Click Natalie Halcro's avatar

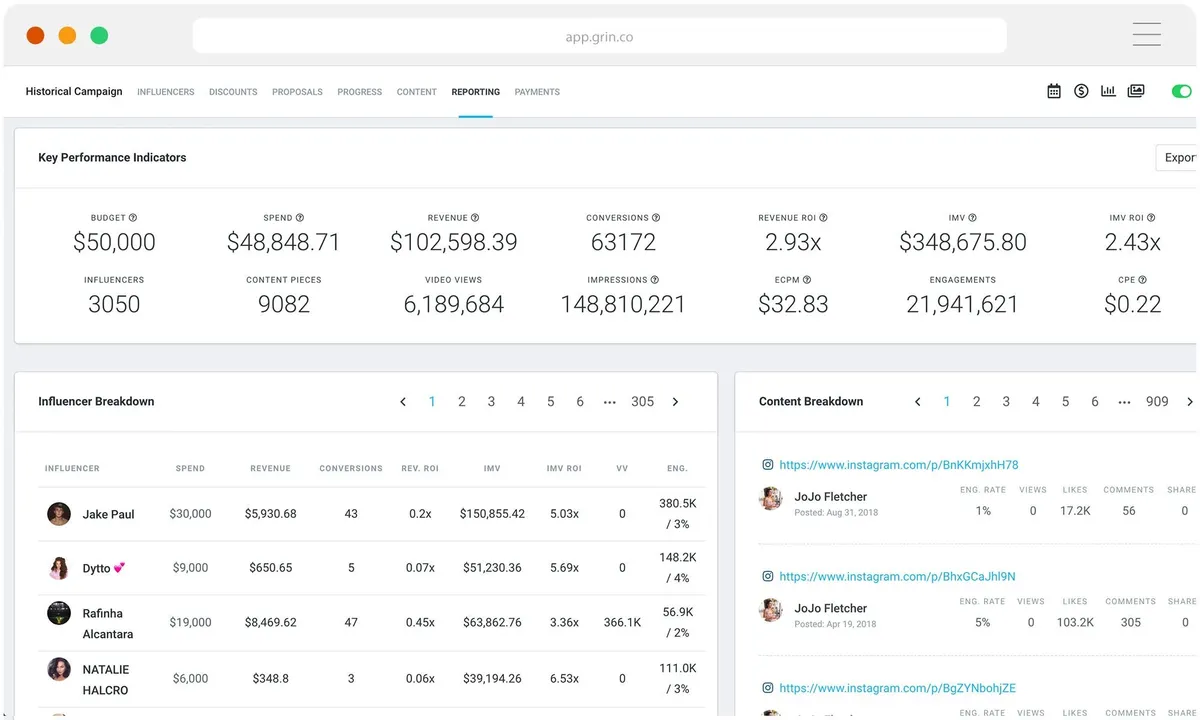pyautogui.click(x=59, y=669)
